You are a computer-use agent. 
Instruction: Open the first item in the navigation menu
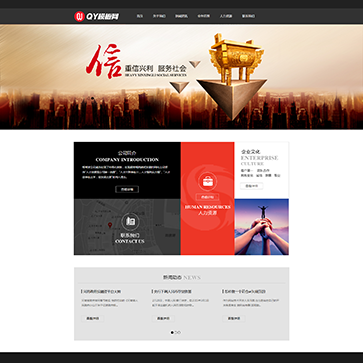point(140,16)
